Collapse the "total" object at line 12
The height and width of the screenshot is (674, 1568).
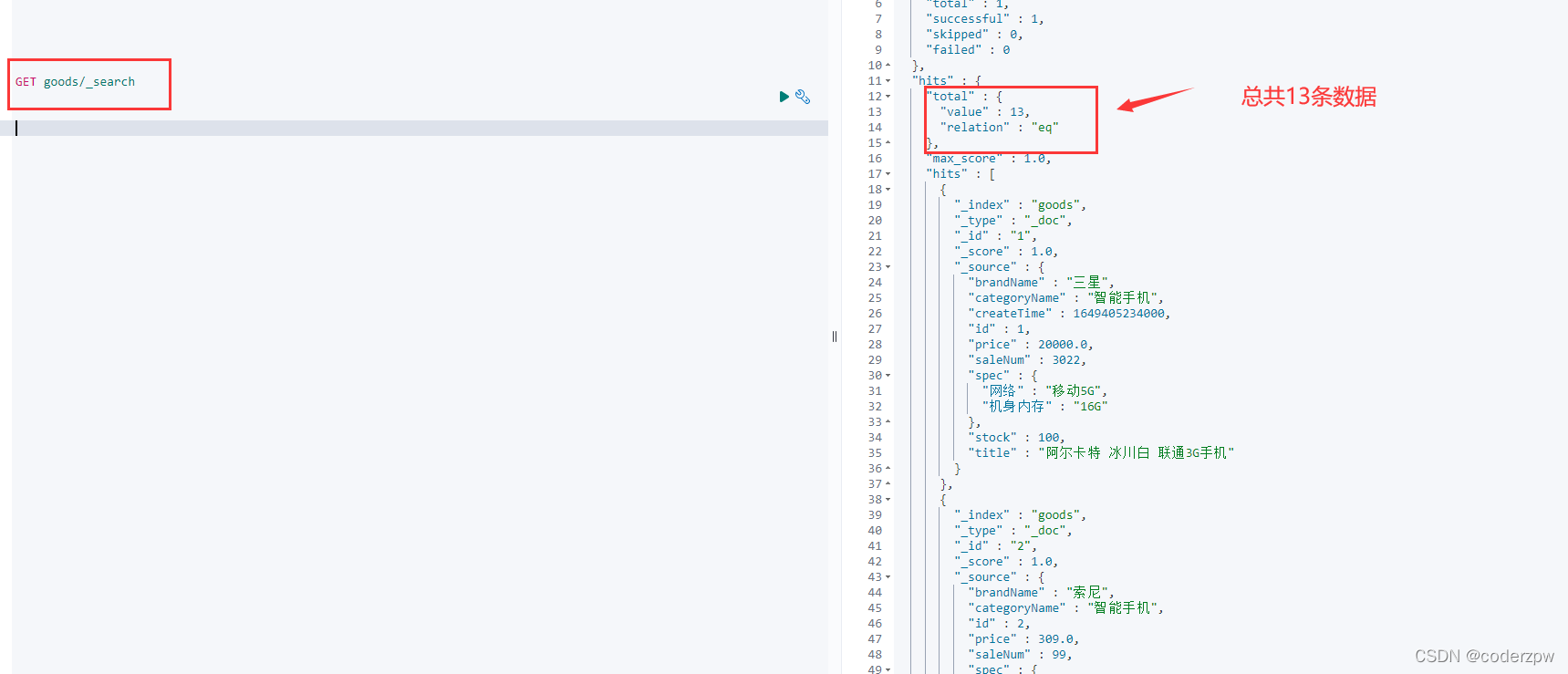tap(888, 97)
